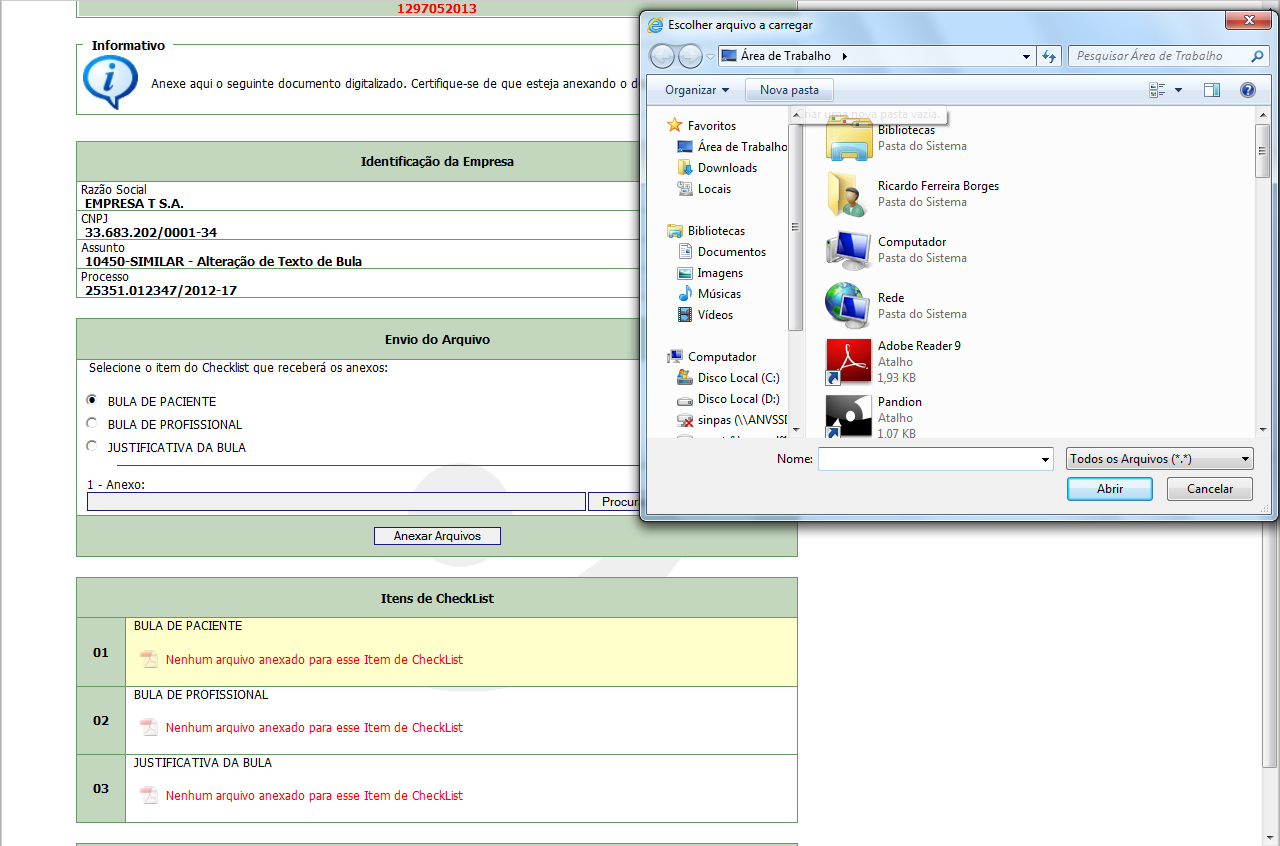Click the Anexar Arquivos button

437,536
